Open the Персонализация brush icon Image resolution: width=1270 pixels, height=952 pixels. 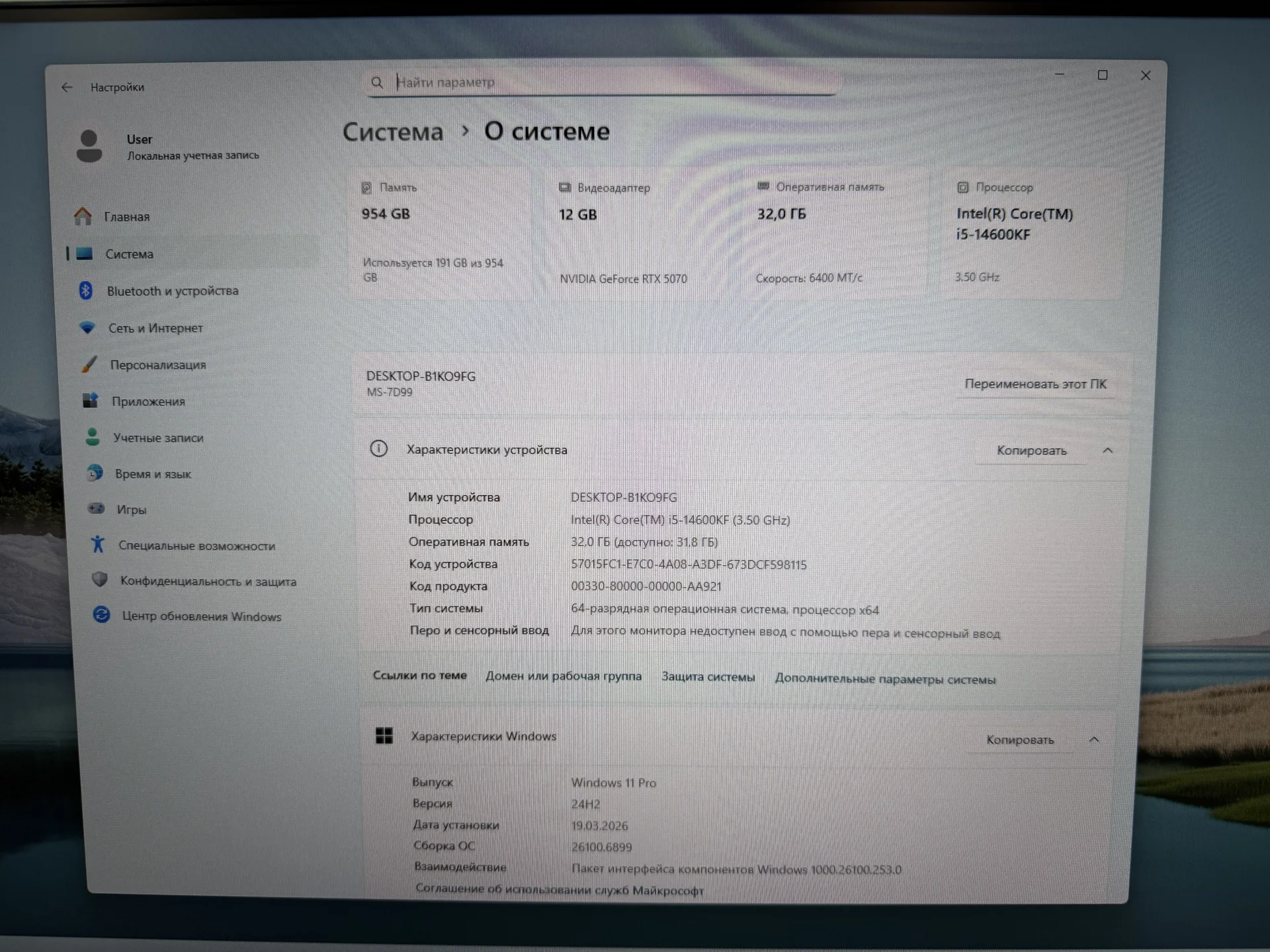coord(89,364)
